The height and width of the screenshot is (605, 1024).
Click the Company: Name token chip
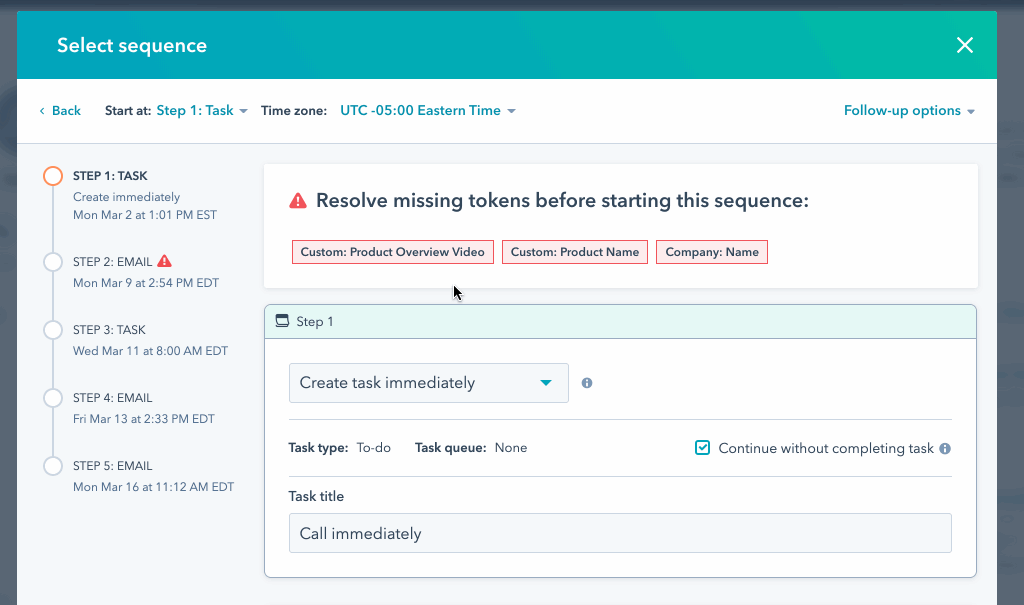pyautogui.click(x=711, y=251)
